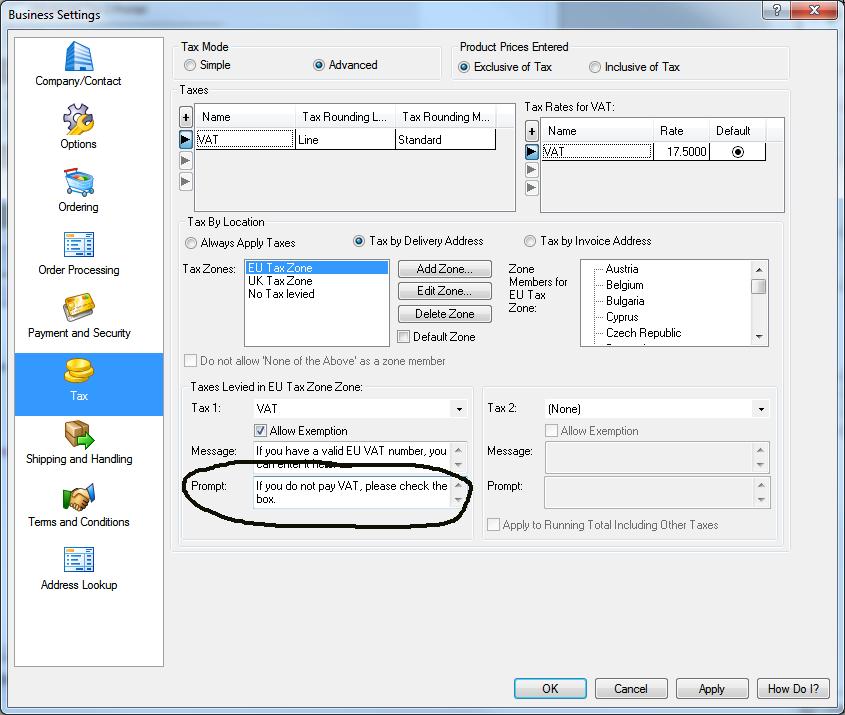Image resolution: width=845 pixels, height=715 pixels.
Task: Select the Simple tax mode radio
Action: [191, 65]
